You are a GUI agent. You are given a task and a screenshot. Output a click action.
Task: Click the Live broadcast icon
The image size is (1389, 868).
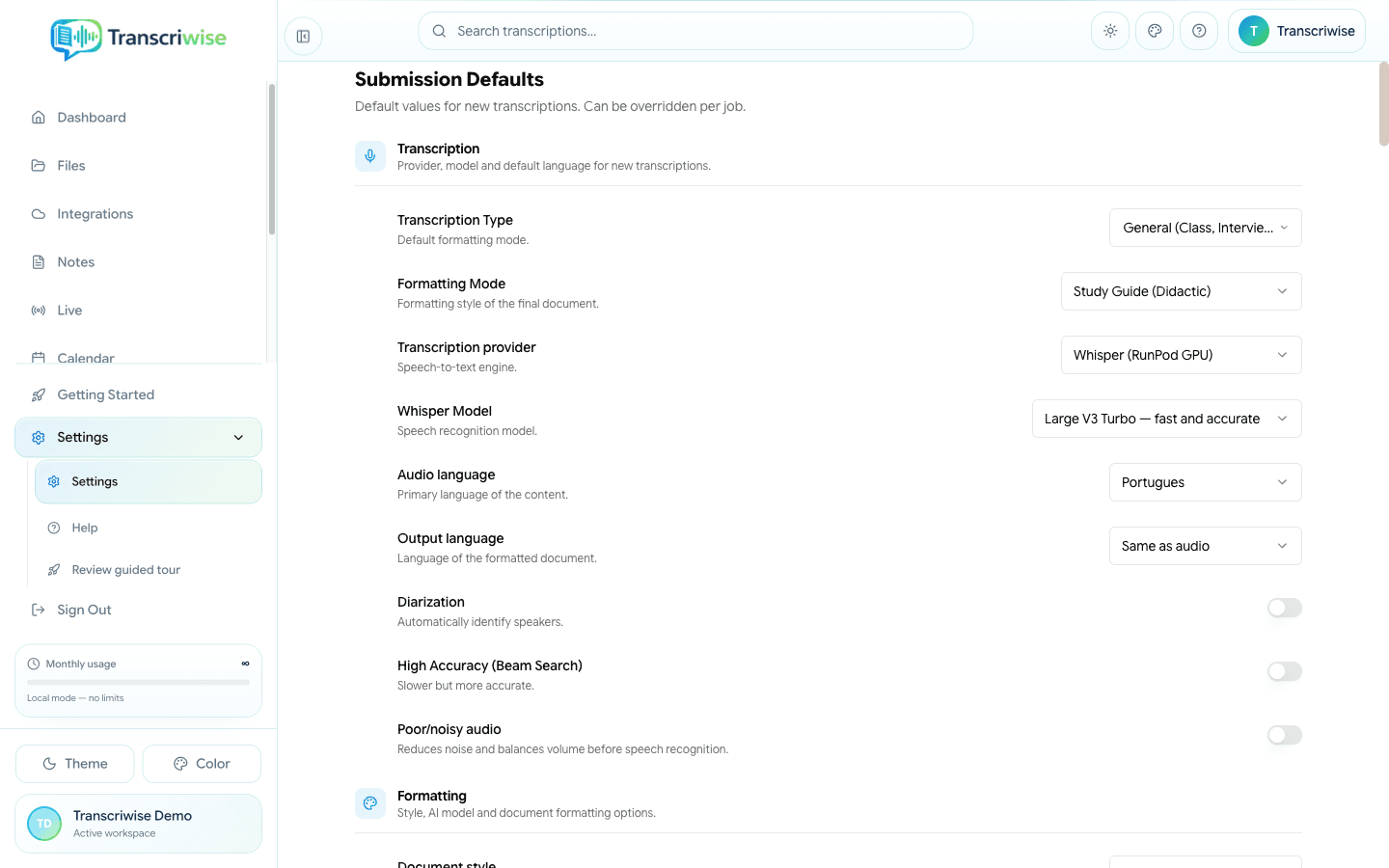click(39, 311)
